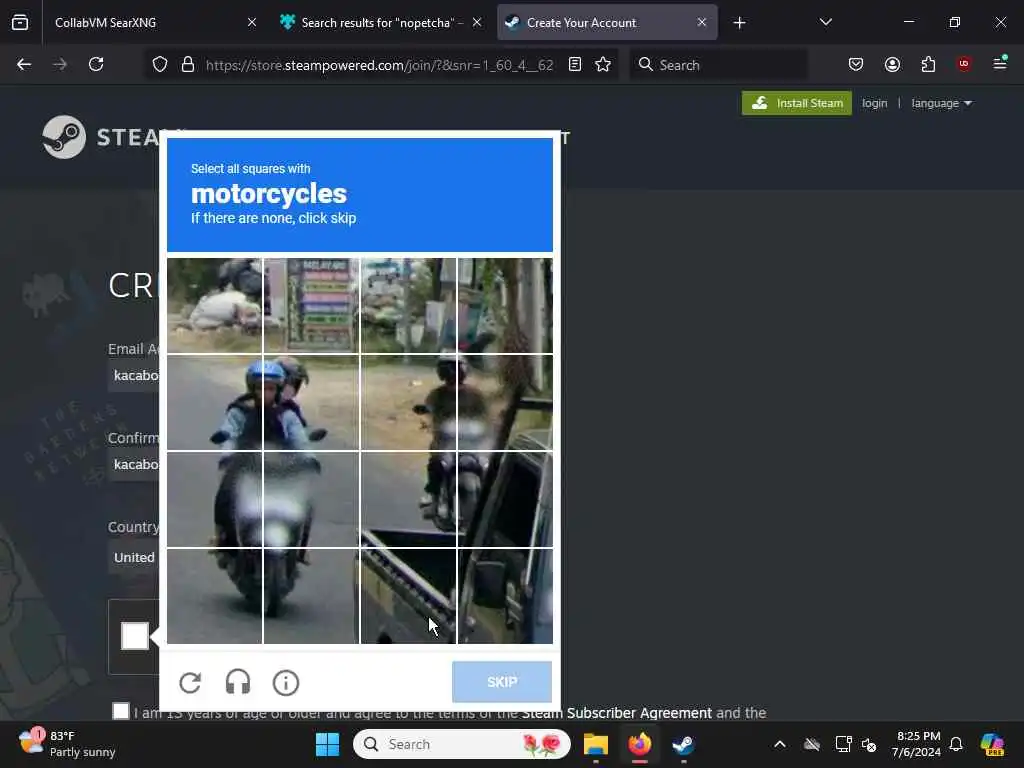1024x768 pixels.
Task: Open the extensions puzzle icon
Action: [928, 64]
